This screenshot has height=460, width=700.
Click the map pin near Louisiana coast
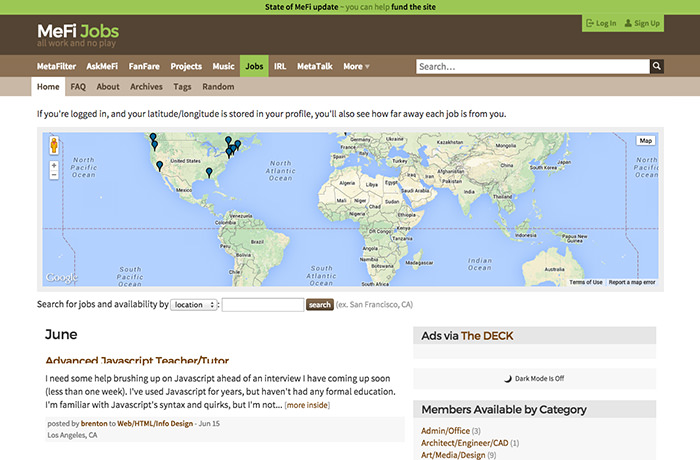(x=209, y=172)
